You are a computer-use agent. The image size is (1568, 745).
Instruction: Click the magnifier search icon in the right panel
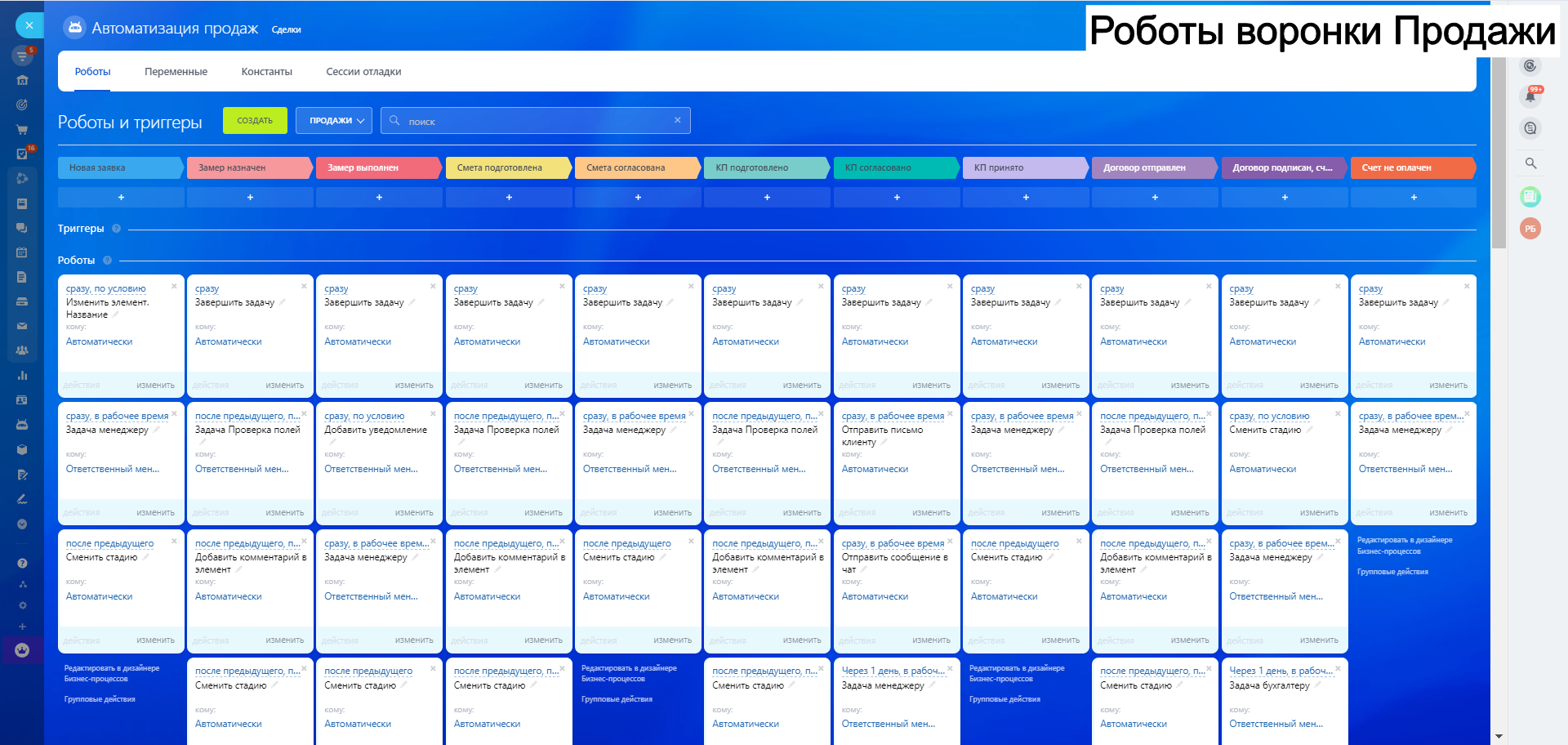tap(1530, 163)
